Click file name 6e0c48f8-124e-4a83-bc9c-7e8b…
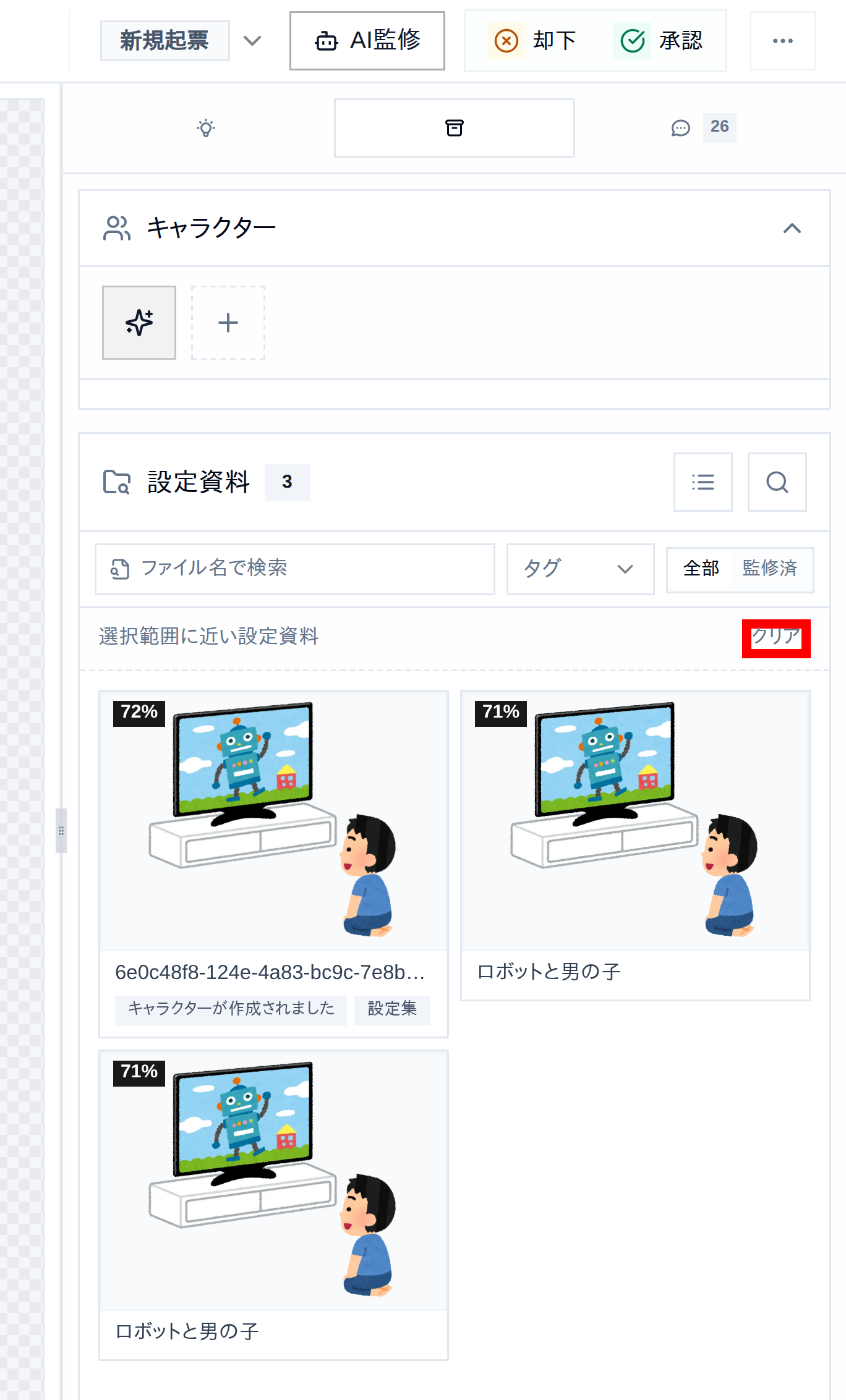The image size is (846, 1400). [x=270, y=972]
